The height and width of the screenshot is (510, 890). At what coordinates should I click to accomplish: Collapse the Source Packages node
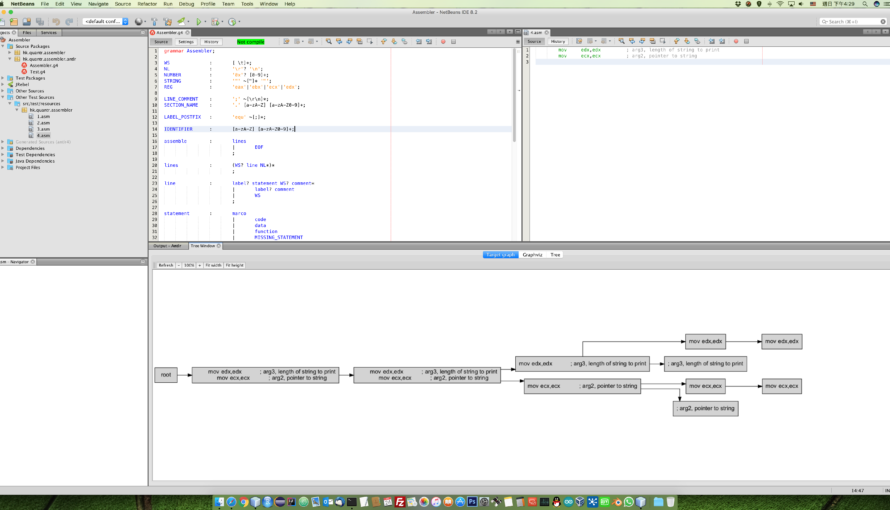(3, 47)
